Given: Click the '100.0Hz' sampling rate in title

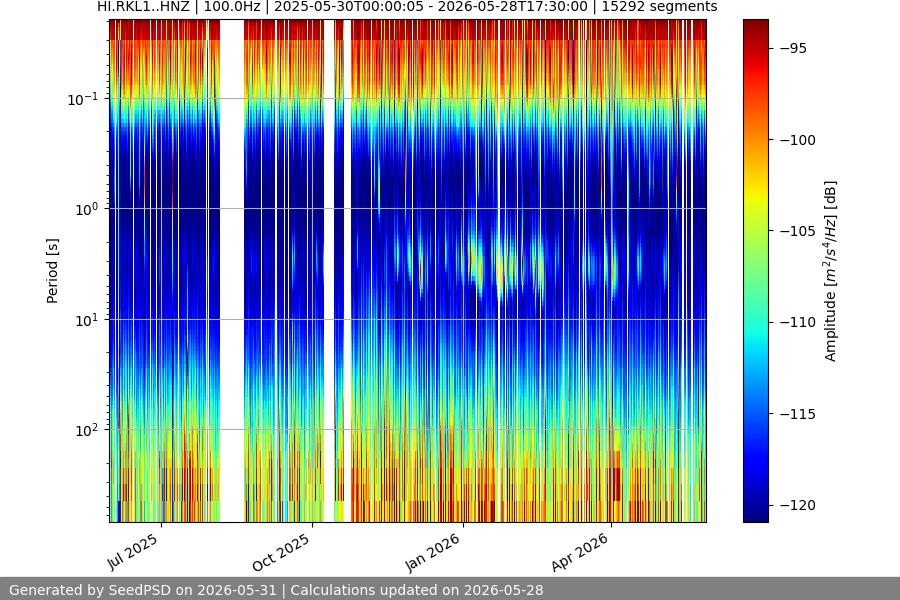Looking at the screenshot, I should [x=232, y=6].
